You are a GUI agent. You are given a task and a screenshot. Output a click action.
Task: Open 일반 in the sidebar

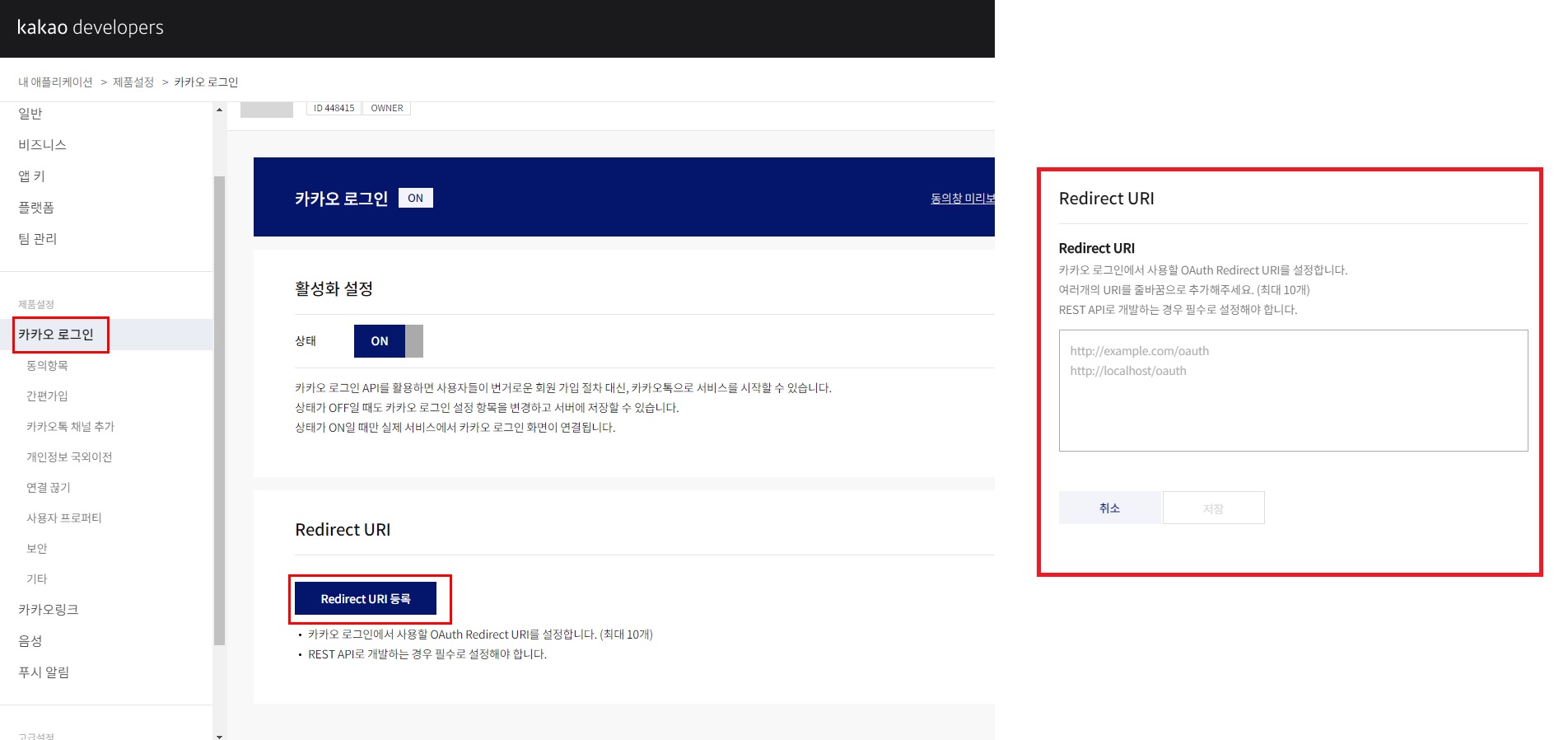[x=30, y=114]
